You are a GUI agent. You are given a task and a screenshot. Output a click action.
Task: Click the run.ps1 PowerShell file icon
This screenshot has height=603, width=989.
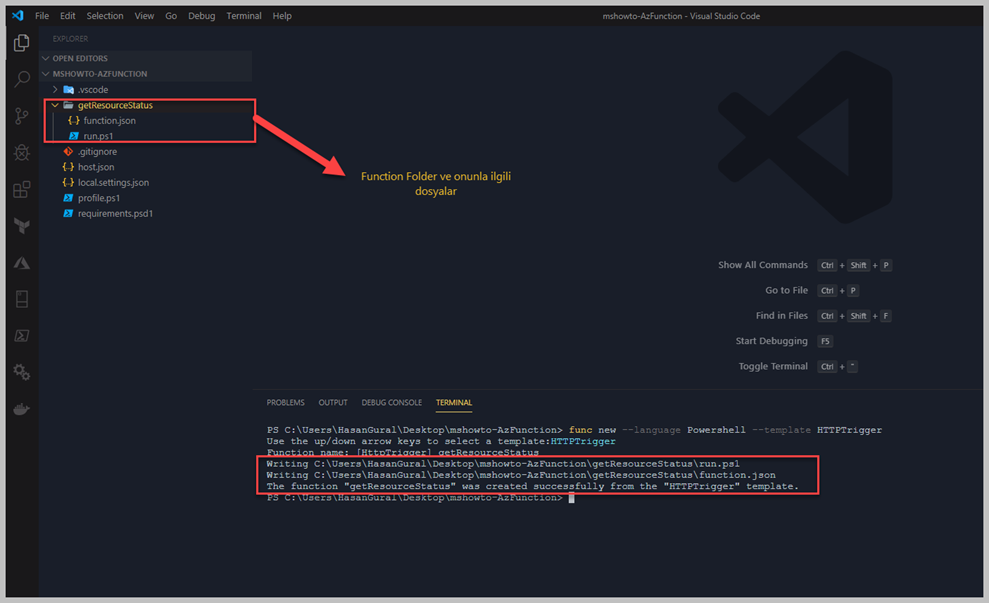pos(74,136)
